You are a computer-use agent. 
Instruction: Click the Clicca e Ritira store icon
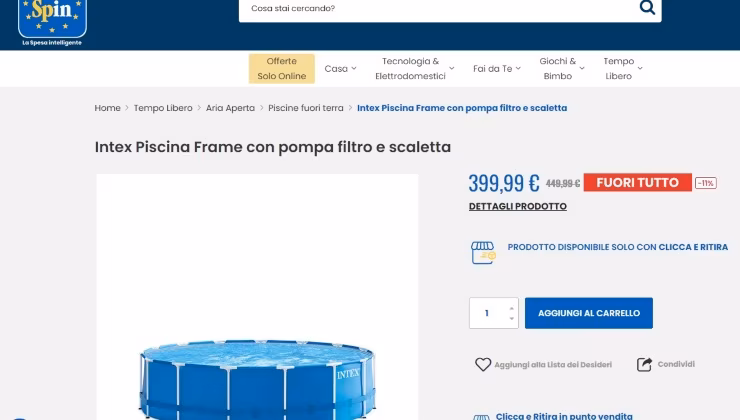pyautogui.click(x=483, y=252)
